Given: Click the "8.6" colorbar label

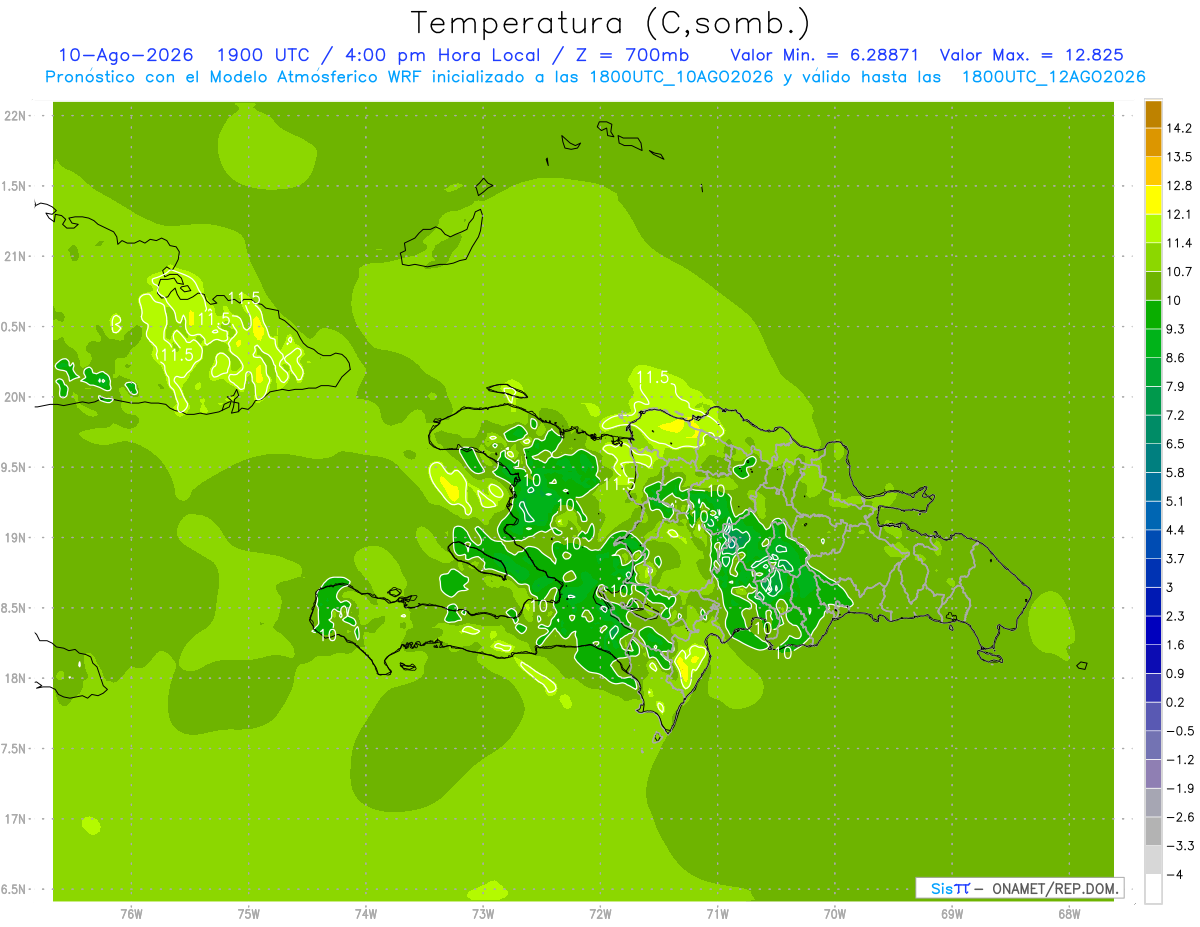Looking at the screenshot, I should tap(1176, 358).
